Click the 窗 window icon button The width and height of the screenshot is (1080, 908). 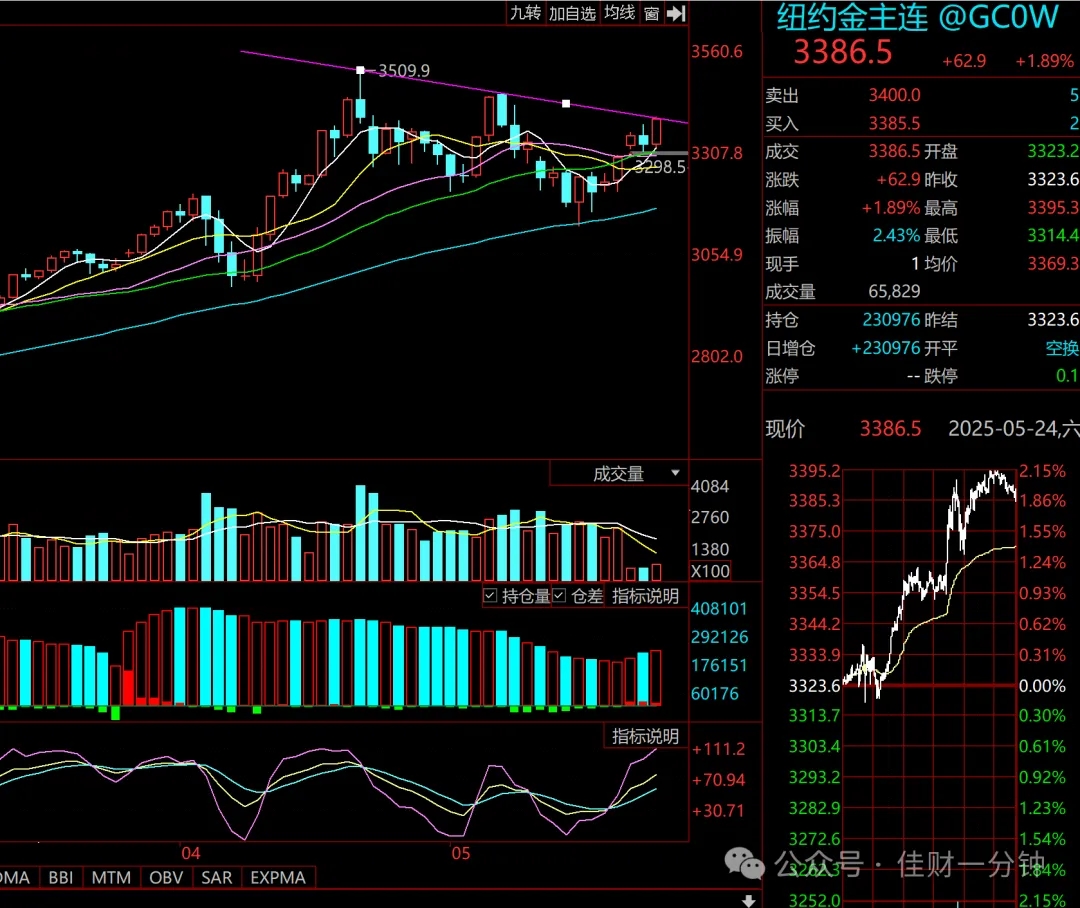click(652, 13)
